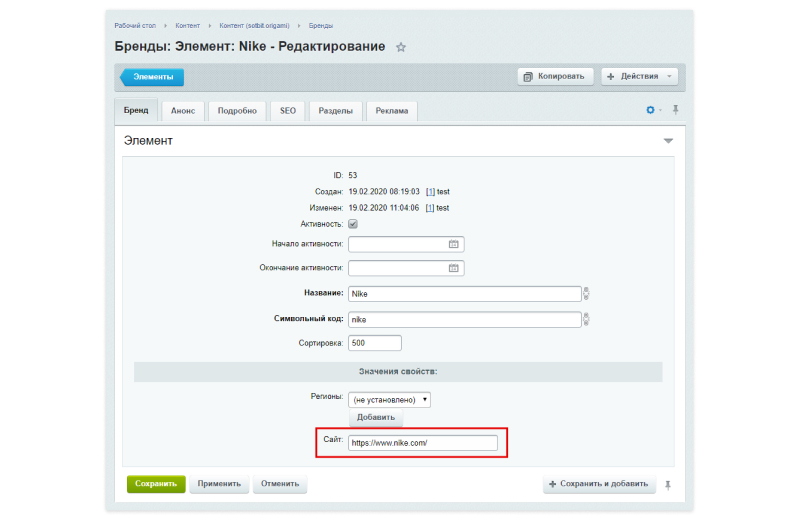The width and height of the screenshot is (800, 522).
Task: Click the Сайт URL input field
Action: [x=423, y=443]
